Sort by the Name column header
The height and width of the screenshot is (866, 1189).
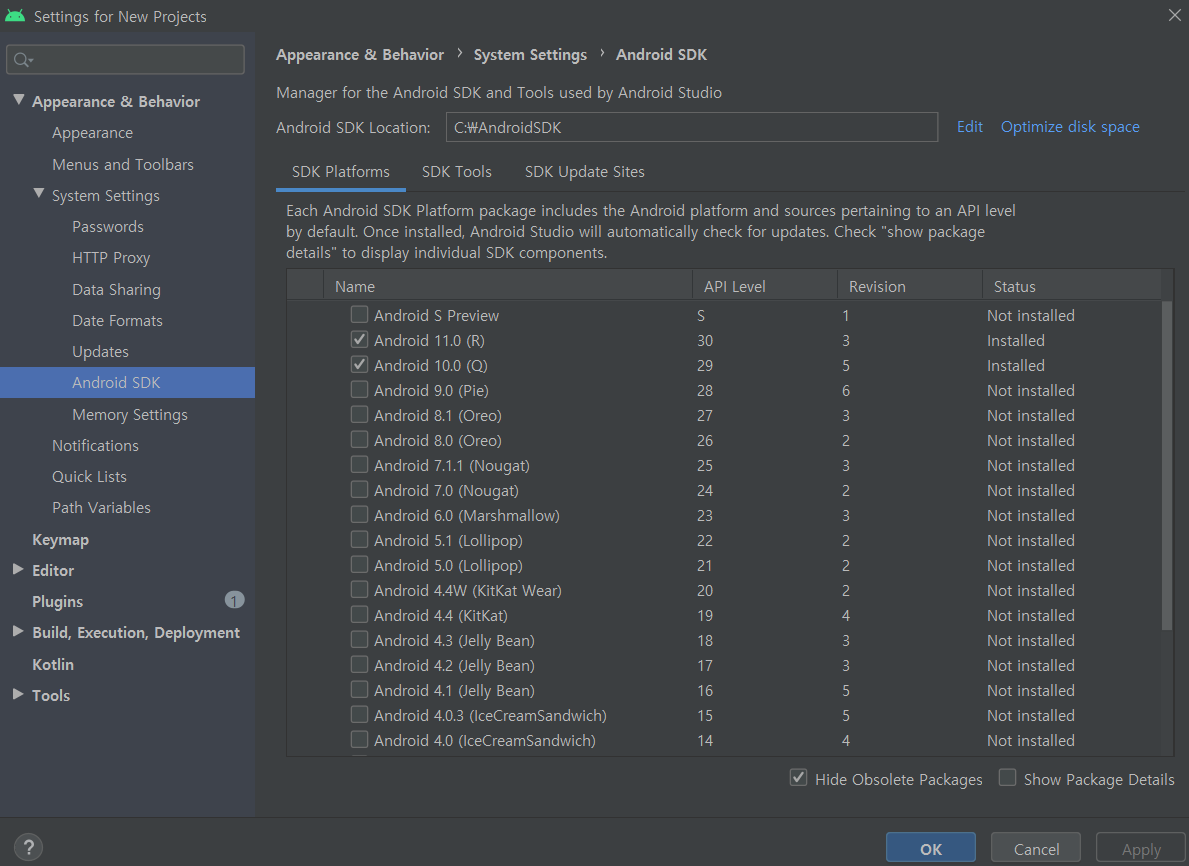point(507,286)
